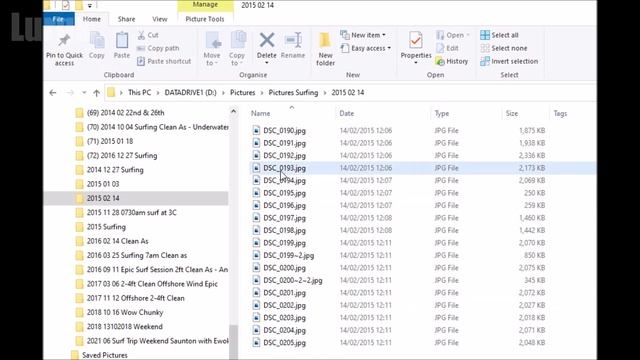Screen dimensions: 640x360
Task: Click the Tags column header
Action: (560, 113)
